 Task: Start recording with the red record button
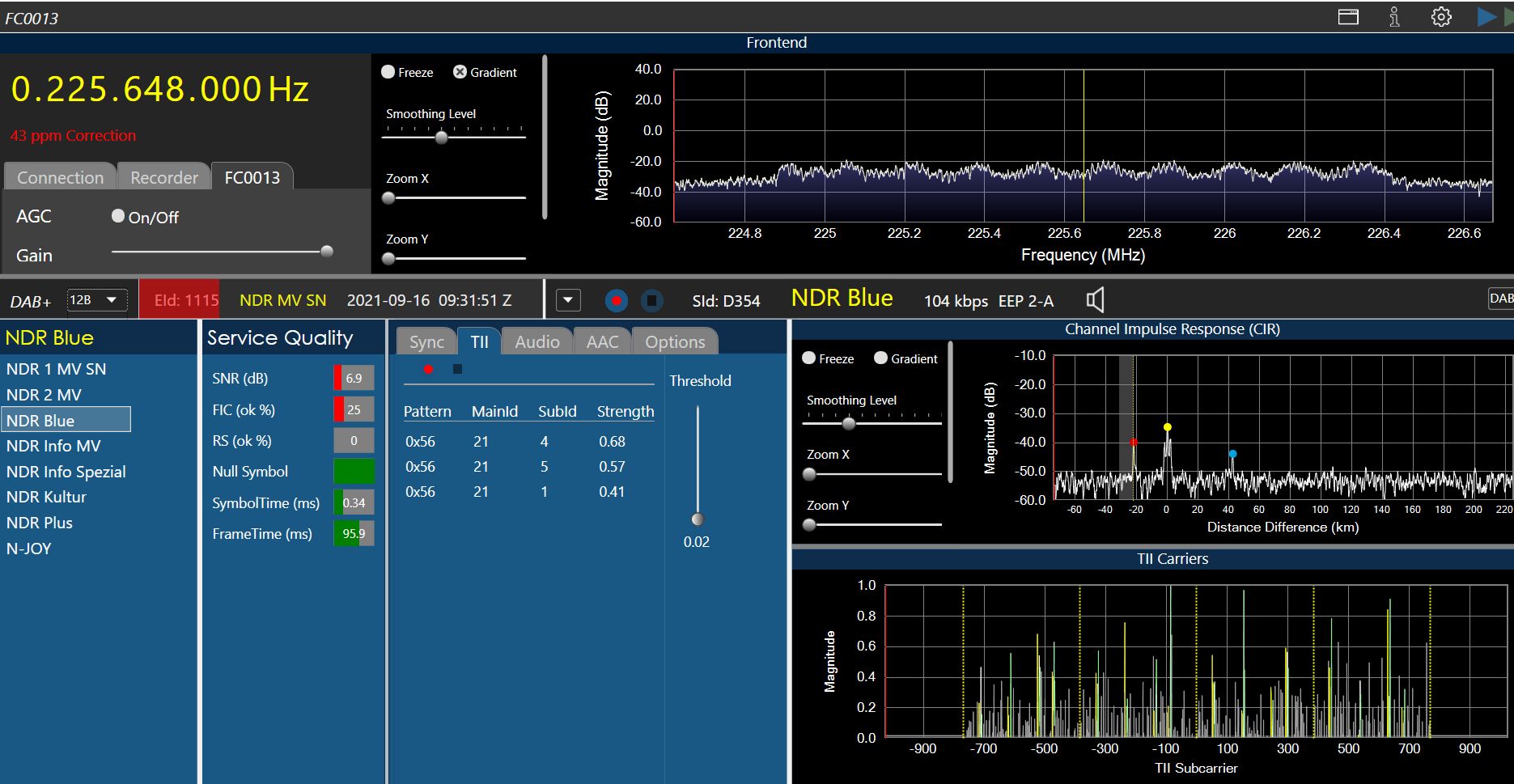coord(617,301)
